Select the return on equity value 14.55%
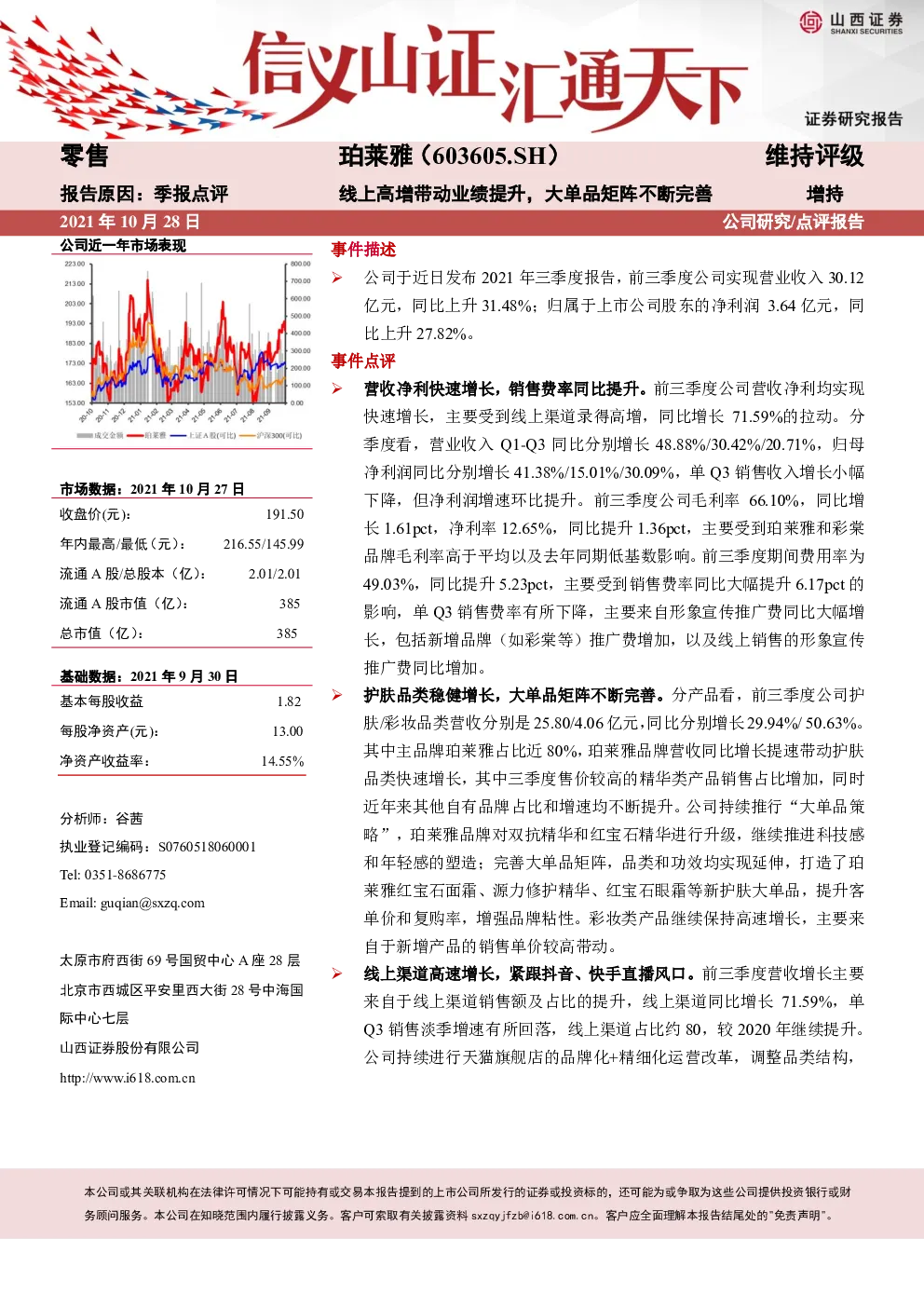The image size is (924, 1307). [282, 761]
